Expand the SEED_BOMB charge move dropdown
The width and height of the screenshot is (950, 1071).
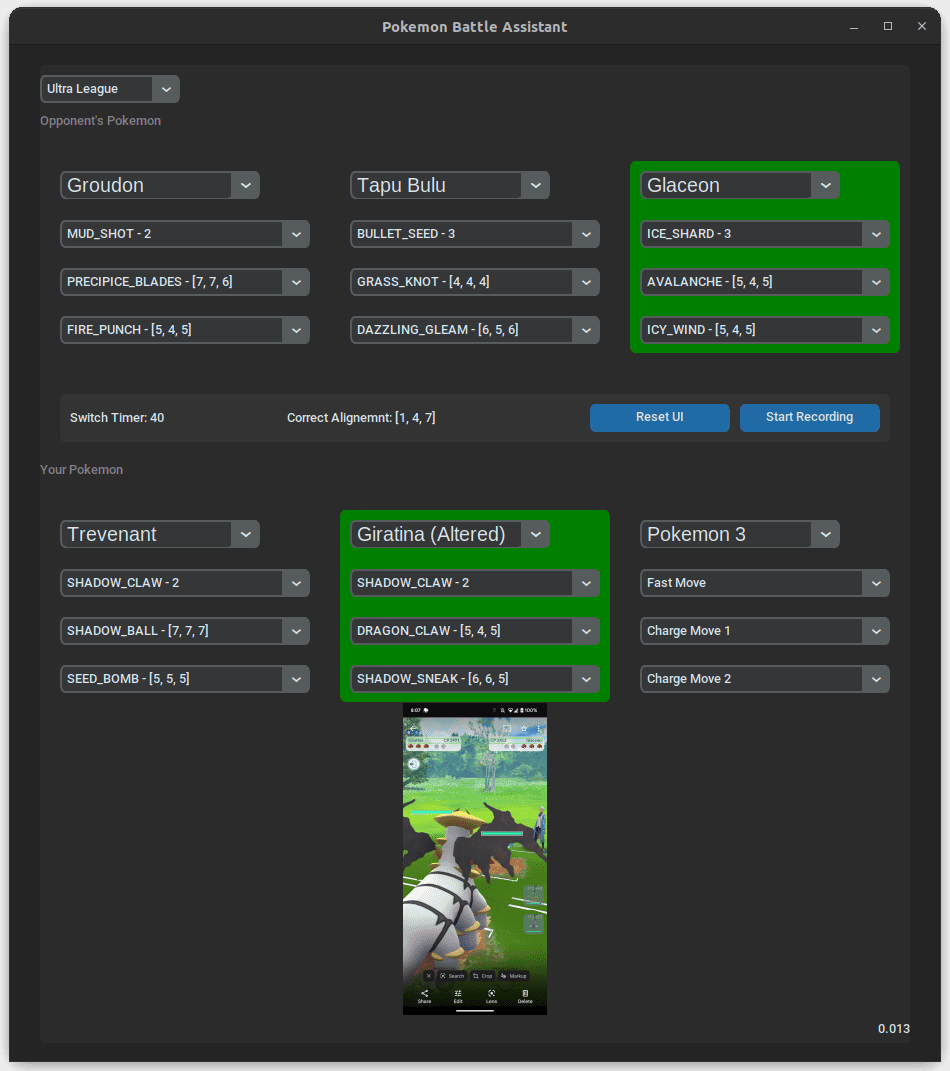tap(184, 679)
